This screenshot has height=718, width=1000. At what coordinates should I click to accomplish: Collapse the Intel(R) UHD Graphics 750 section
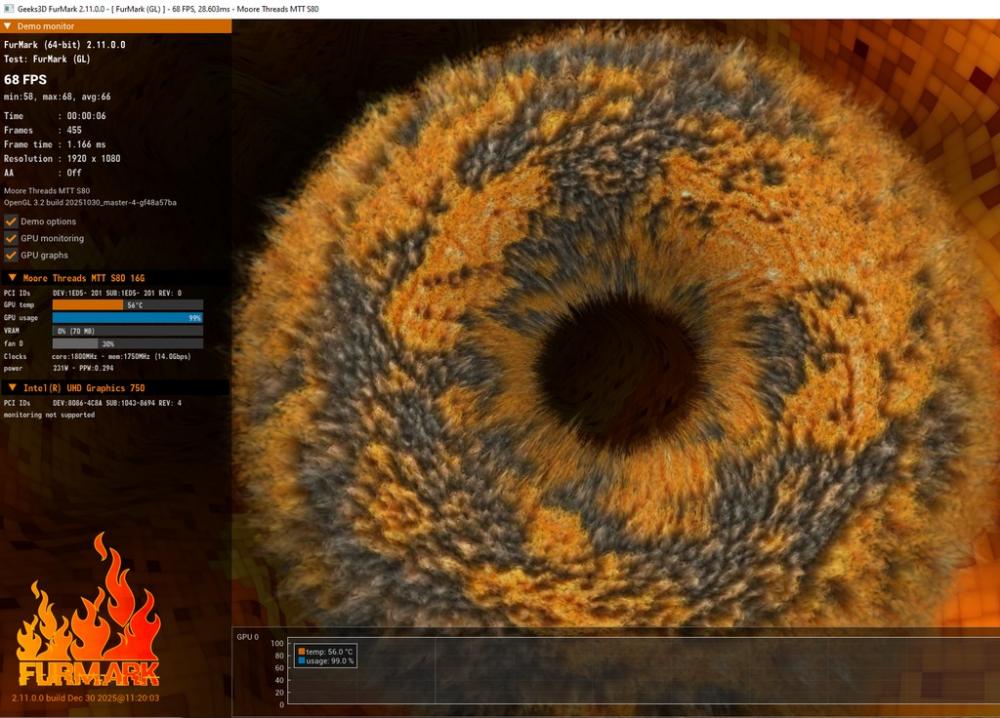12,387
